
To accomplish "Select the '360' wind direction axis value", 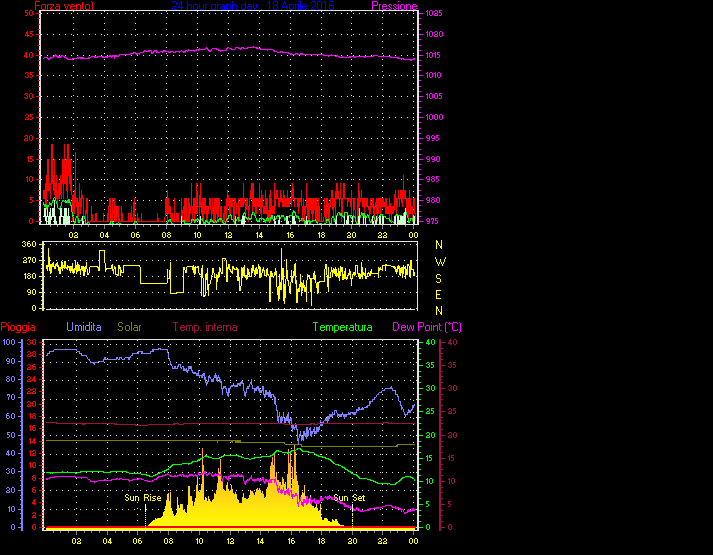I will pyautogui.click(x=29, y=245).
